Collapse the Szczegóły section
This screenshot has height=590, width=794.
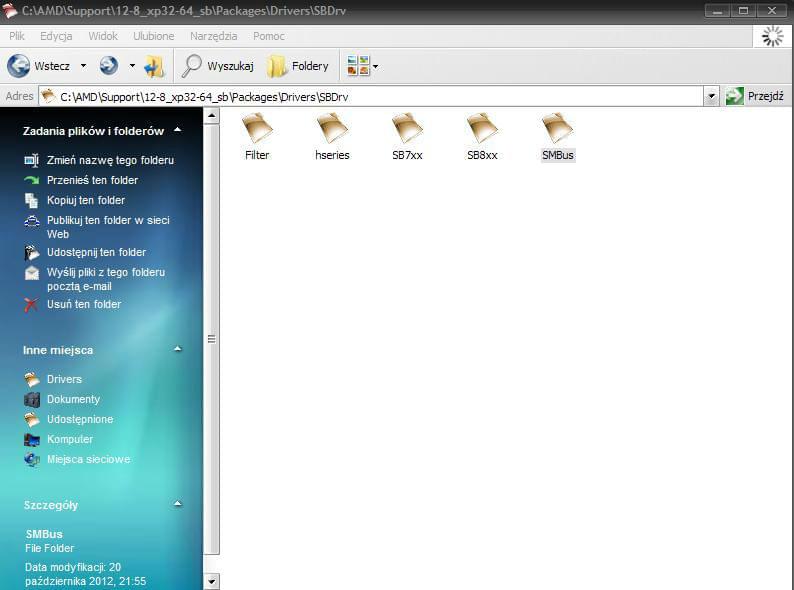click(177, 504)
